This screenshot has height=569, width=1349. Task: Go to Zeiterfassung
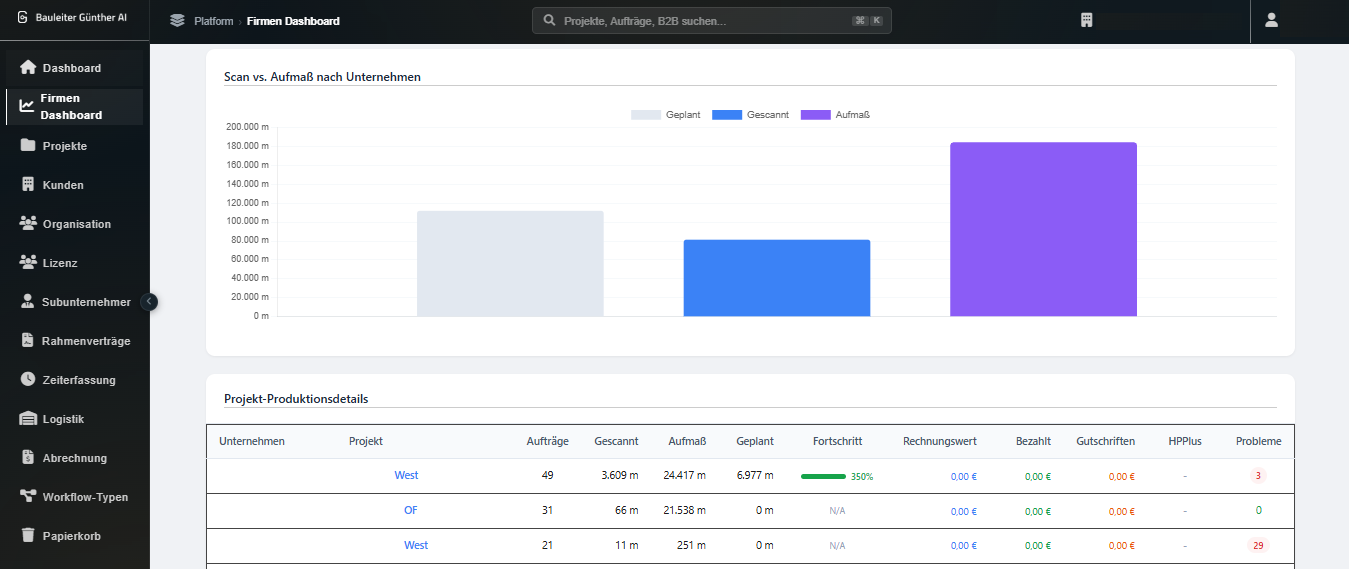point(75,380)
